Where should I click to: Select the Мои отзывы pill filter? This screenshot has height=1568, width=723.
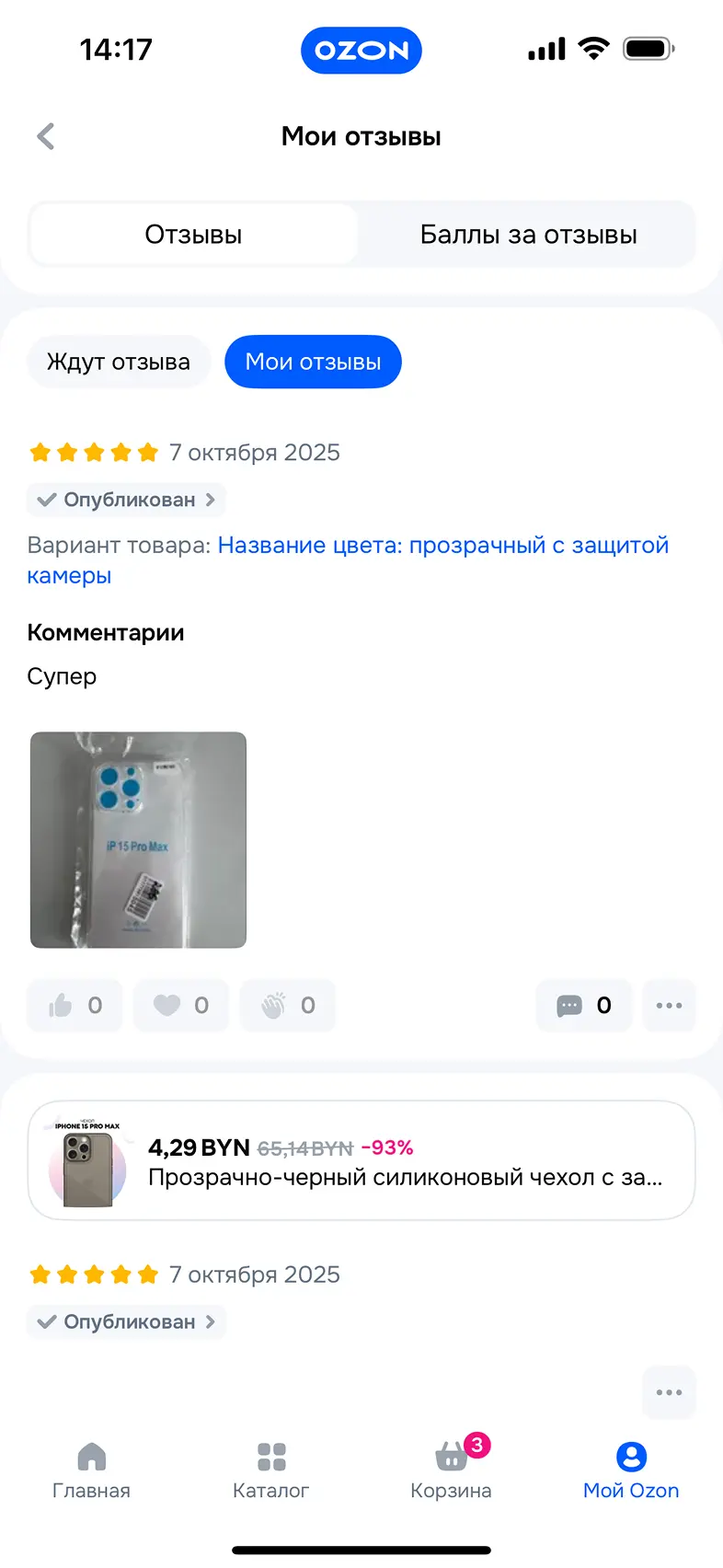313,362
